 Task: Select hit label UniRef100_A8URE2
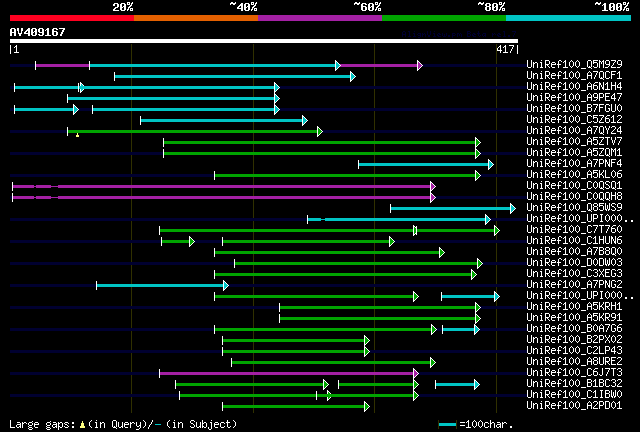point(574,361)
